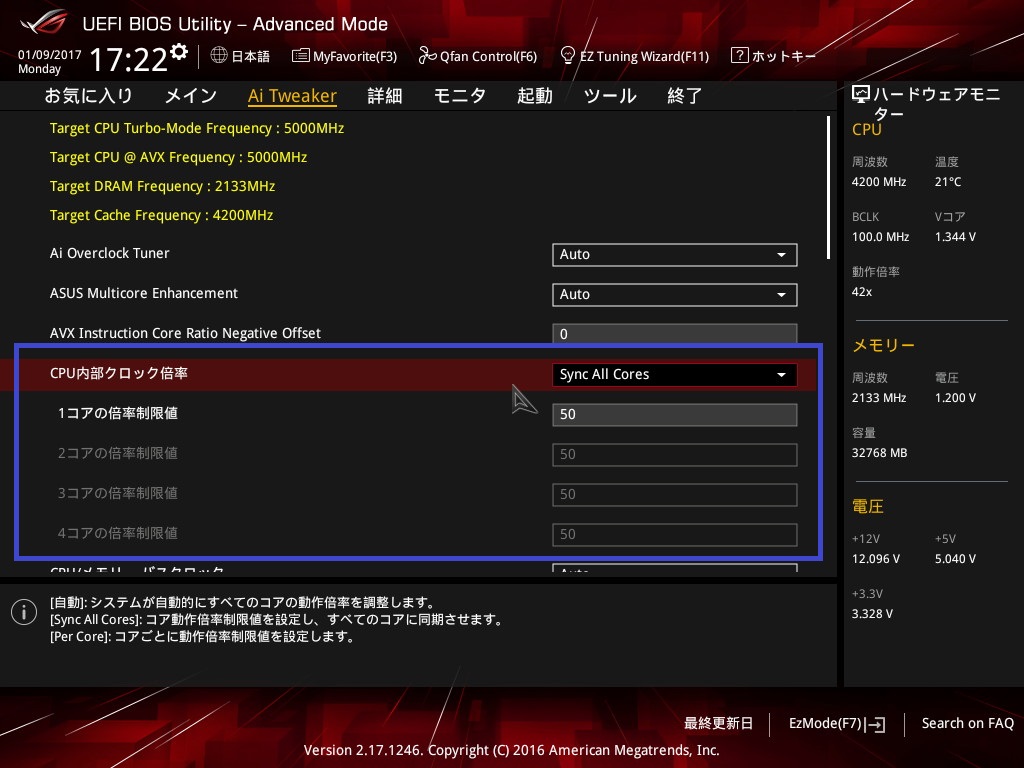Select the 1コアの倍率制限値 label
Viewport: 1024px width, 768px height.
(x=118, y=413)
